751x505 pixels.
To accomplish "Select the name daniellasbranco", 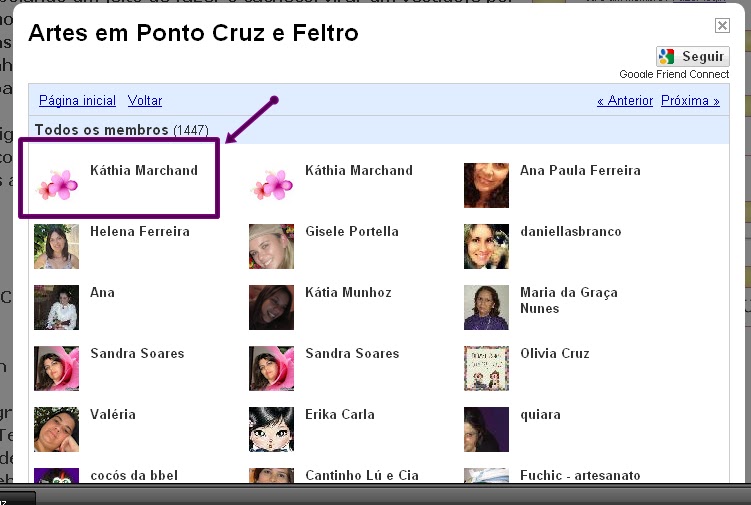I will pyautogui.click(x=570, y=231).
